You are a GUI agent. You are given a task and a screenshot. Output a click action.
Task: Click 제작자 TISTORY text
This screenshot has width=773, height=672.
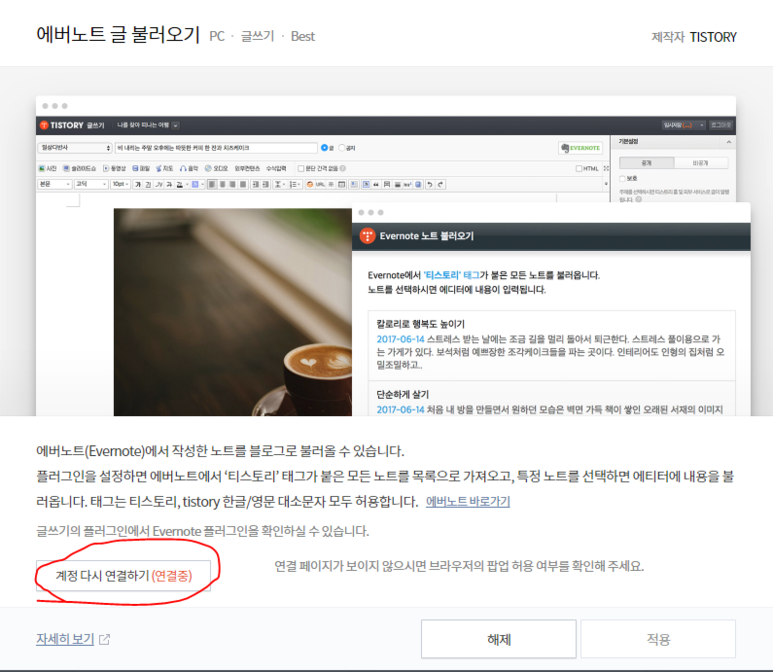point(694,37)
